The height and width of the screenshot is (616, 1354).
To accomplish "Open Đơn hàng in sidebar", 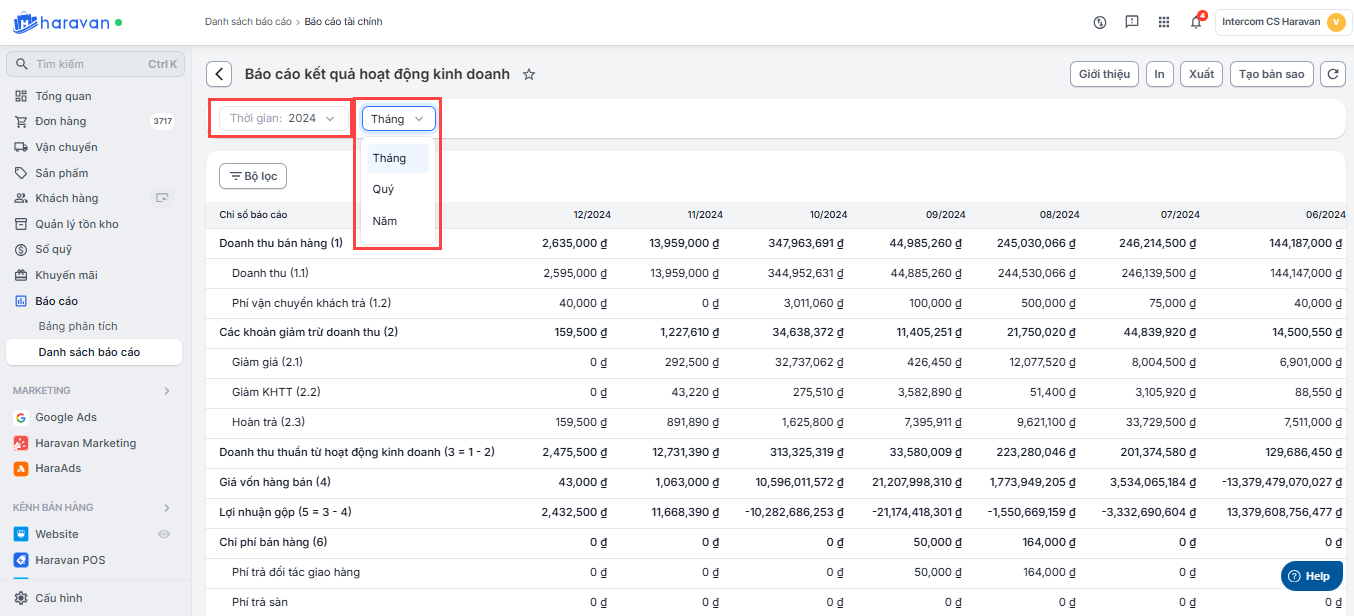I will [x=61, y=121].
